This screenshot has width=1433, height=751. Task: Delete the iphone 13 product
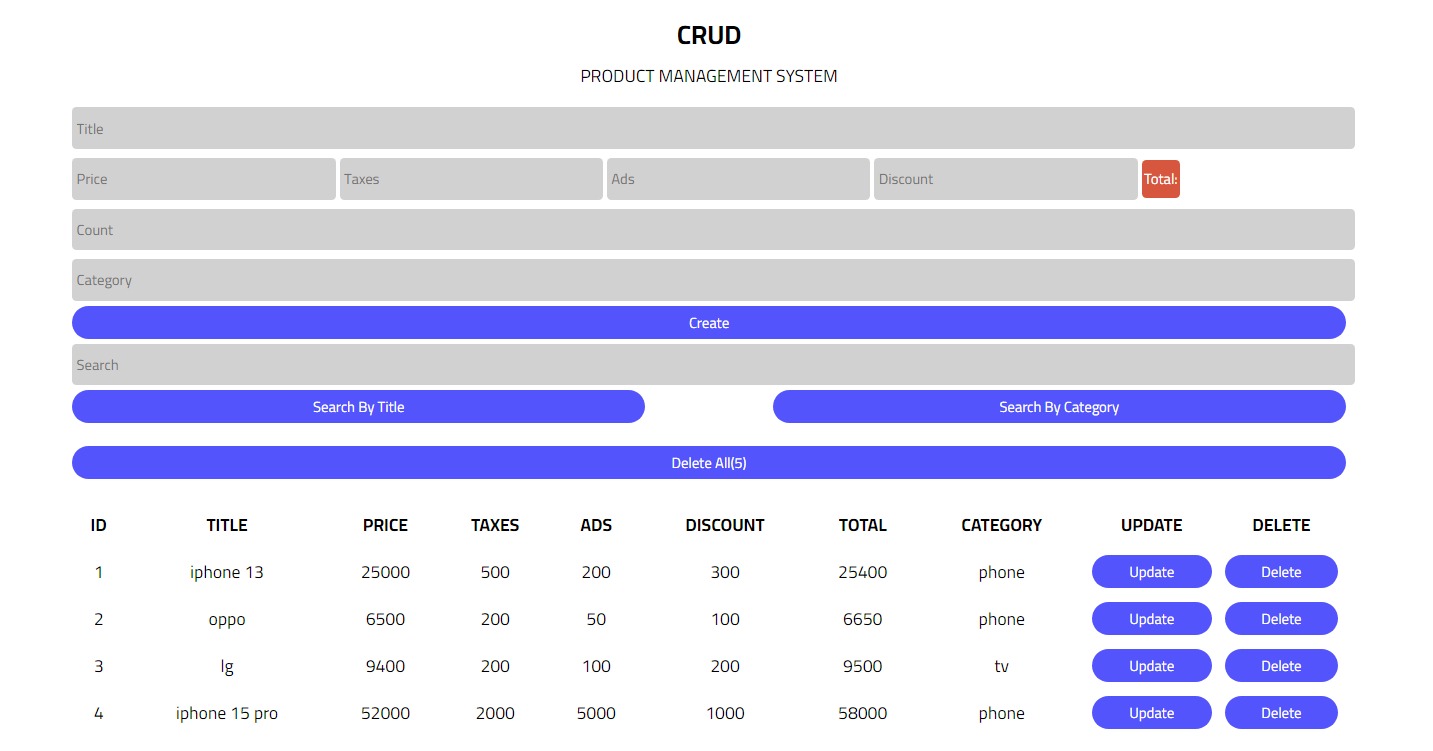1281,572
